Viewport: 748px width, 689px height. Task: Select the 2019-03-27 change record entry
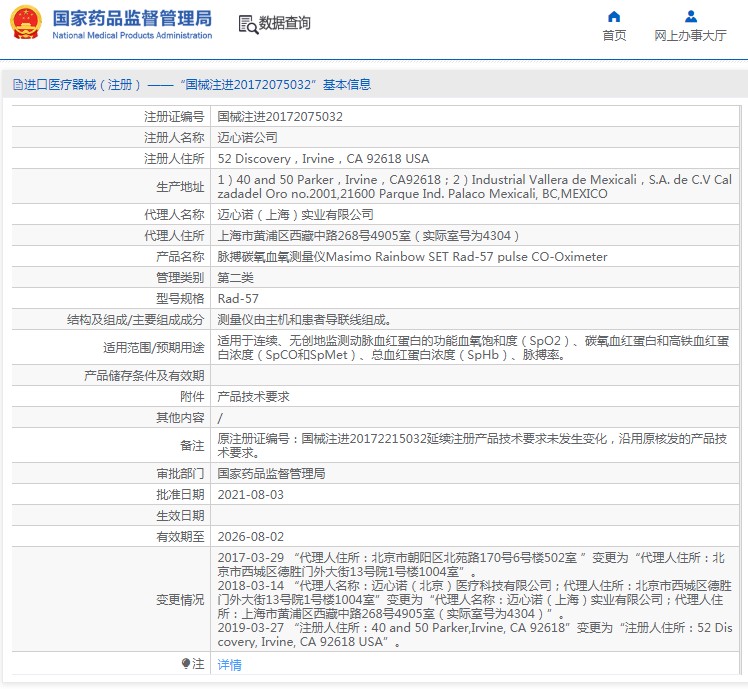(x=475, y=635)
